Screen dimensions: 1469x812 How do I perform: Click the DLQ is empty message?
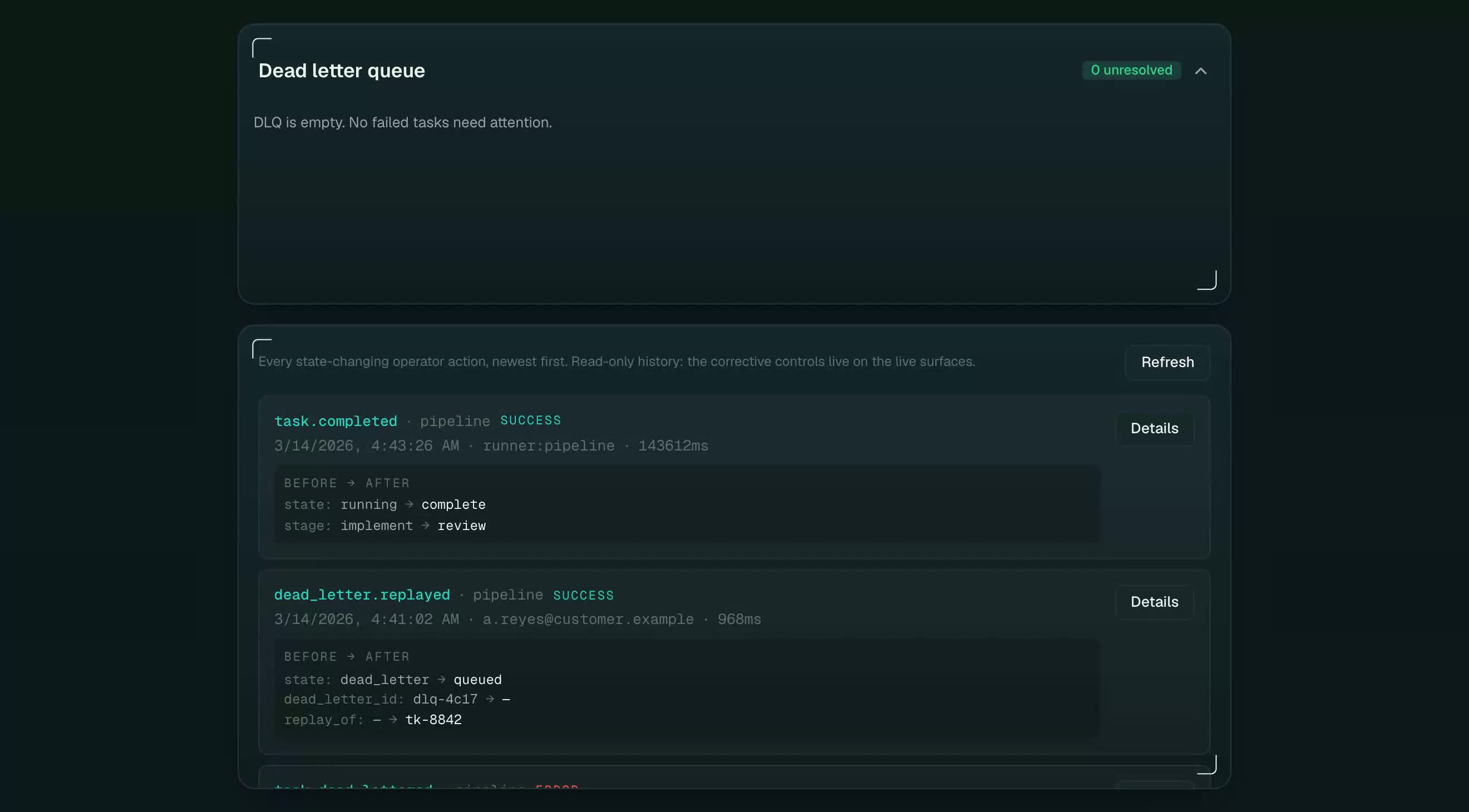click(403, 122)
